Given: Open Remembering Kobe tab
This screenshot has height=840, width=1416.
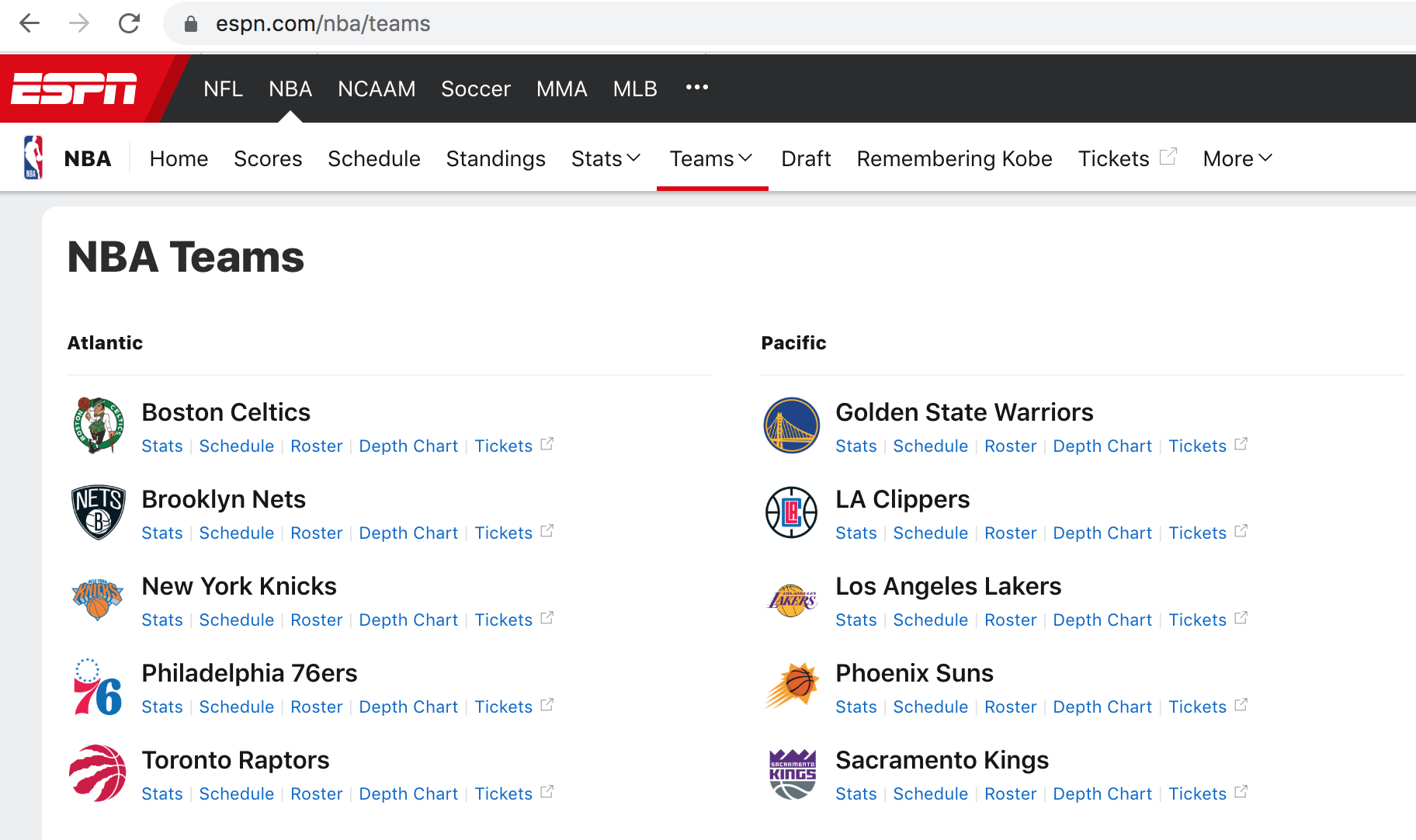Looking at the screenshot, I should click(x=955, y=158).
